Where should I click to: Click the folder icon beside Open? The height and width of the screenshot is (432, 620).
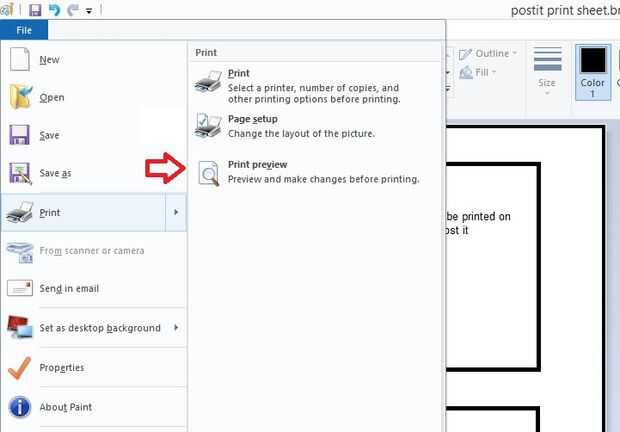tap(21, 96)
